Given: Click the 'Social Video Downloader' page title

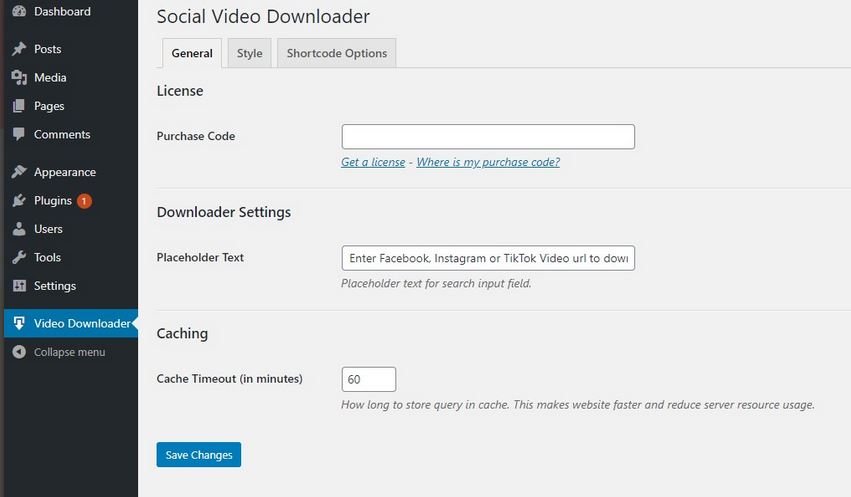Looking at the screenshot, I should (x=263, y=17).
